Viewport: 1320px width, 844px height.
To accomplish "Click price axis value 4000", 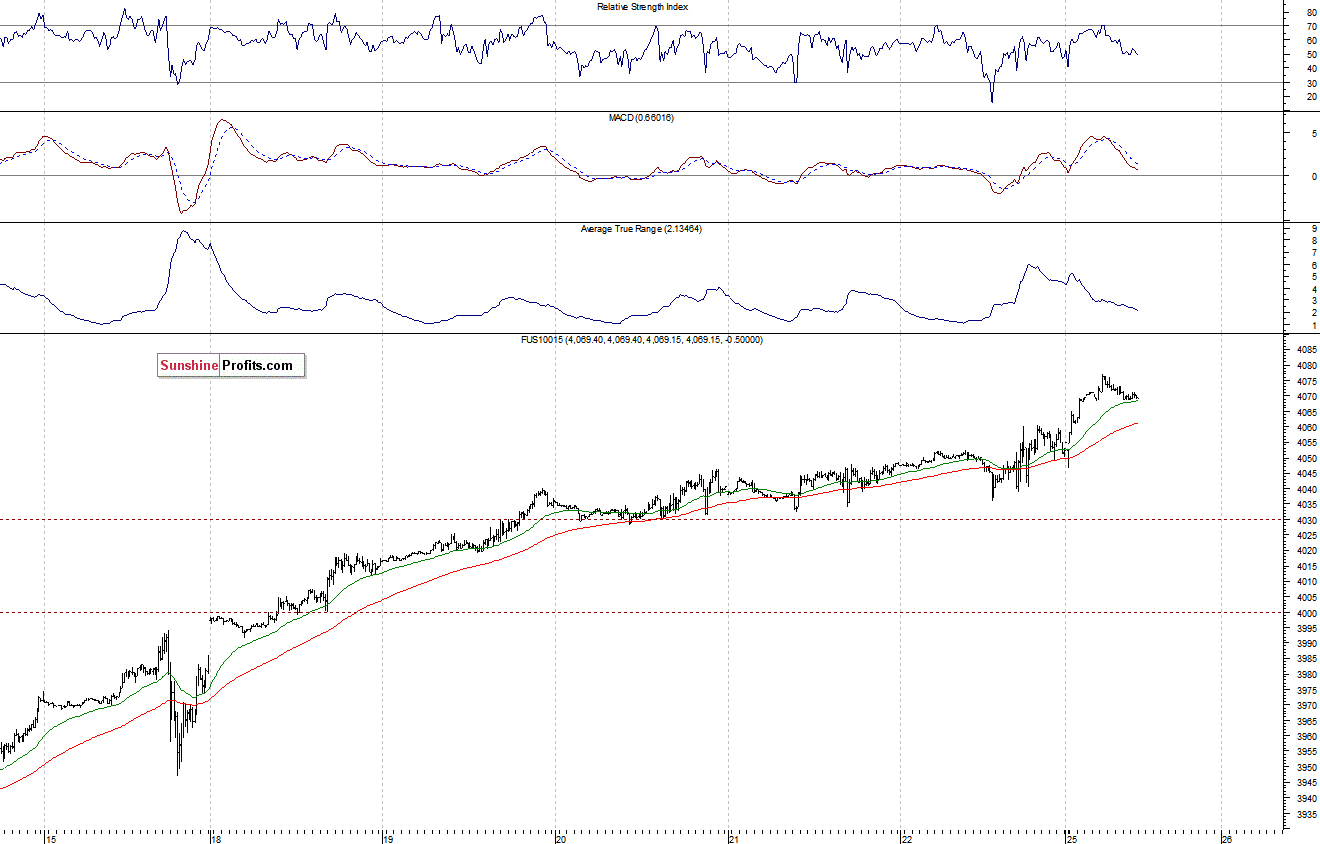I will tap(1307, 613).
